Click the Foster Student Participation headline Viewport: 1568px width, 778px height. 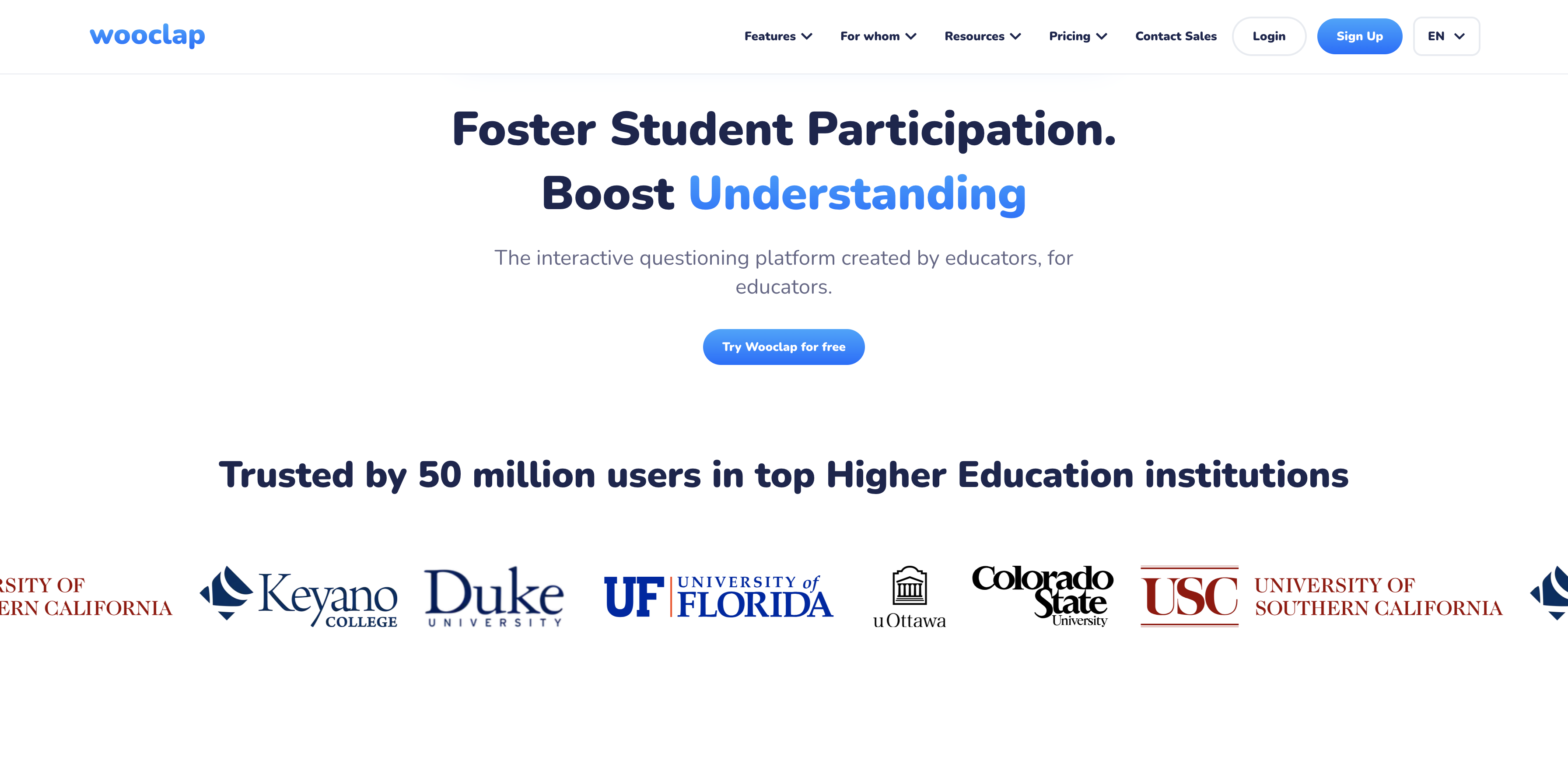(784, 130)
